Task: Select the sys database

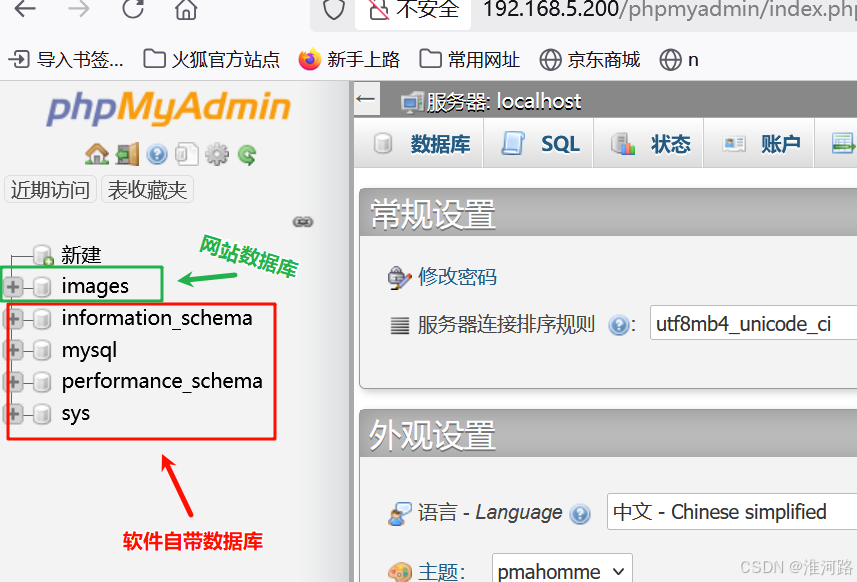Action: tap(76, 414)
